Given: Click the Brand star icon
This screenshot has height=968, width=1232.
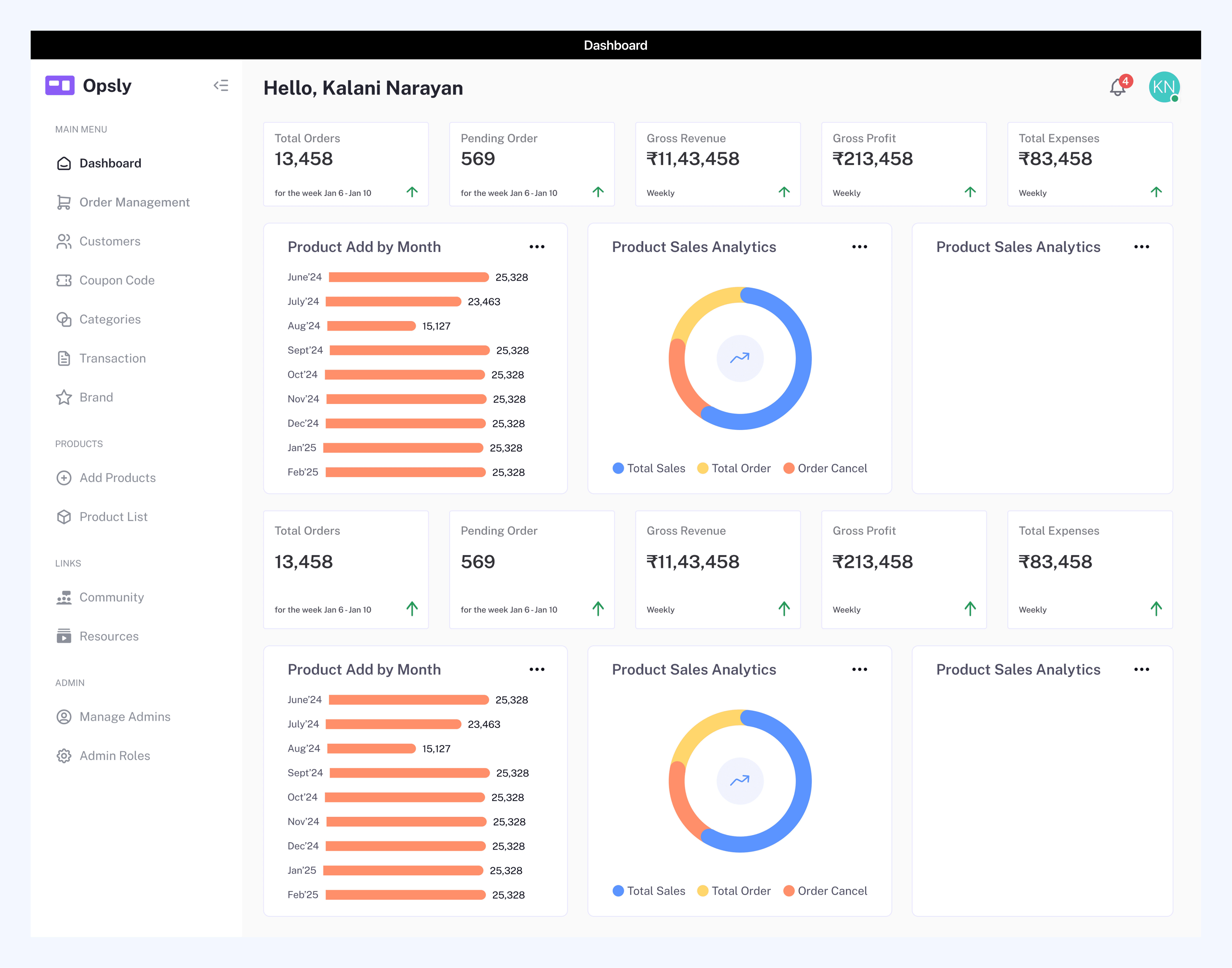Looking at the screenshot, I should click(64, 397).
